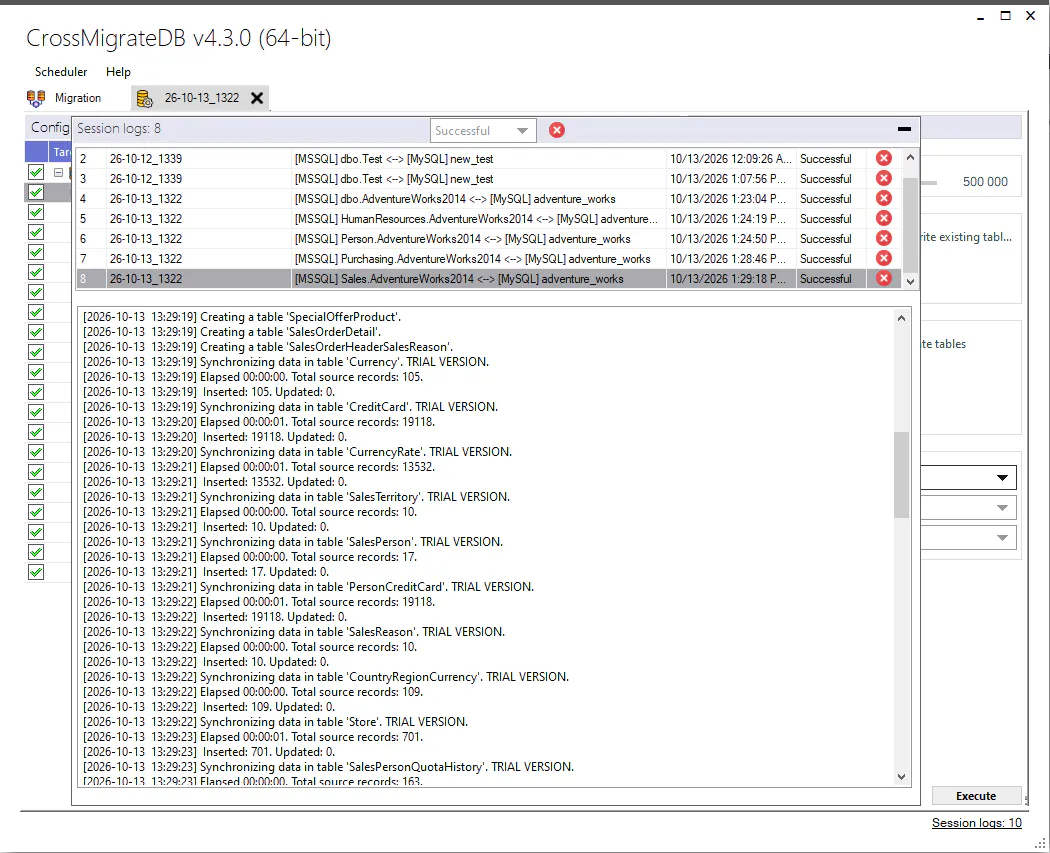This screenshot has width=1050, height=853.
Task: Toggle the fifth checkbox in table list
Action: point(36,252)
